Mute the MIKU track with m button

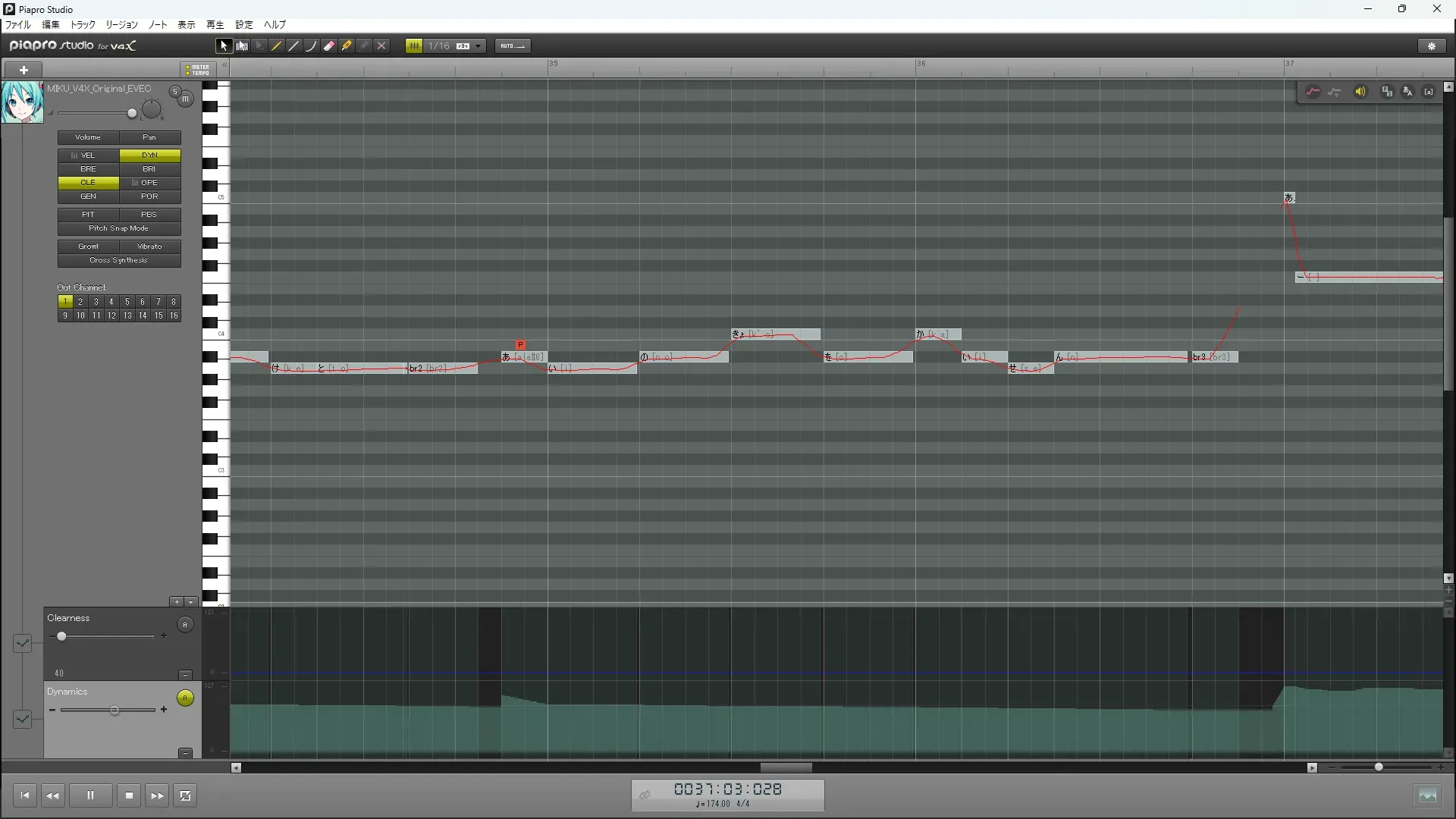(185, 99)
